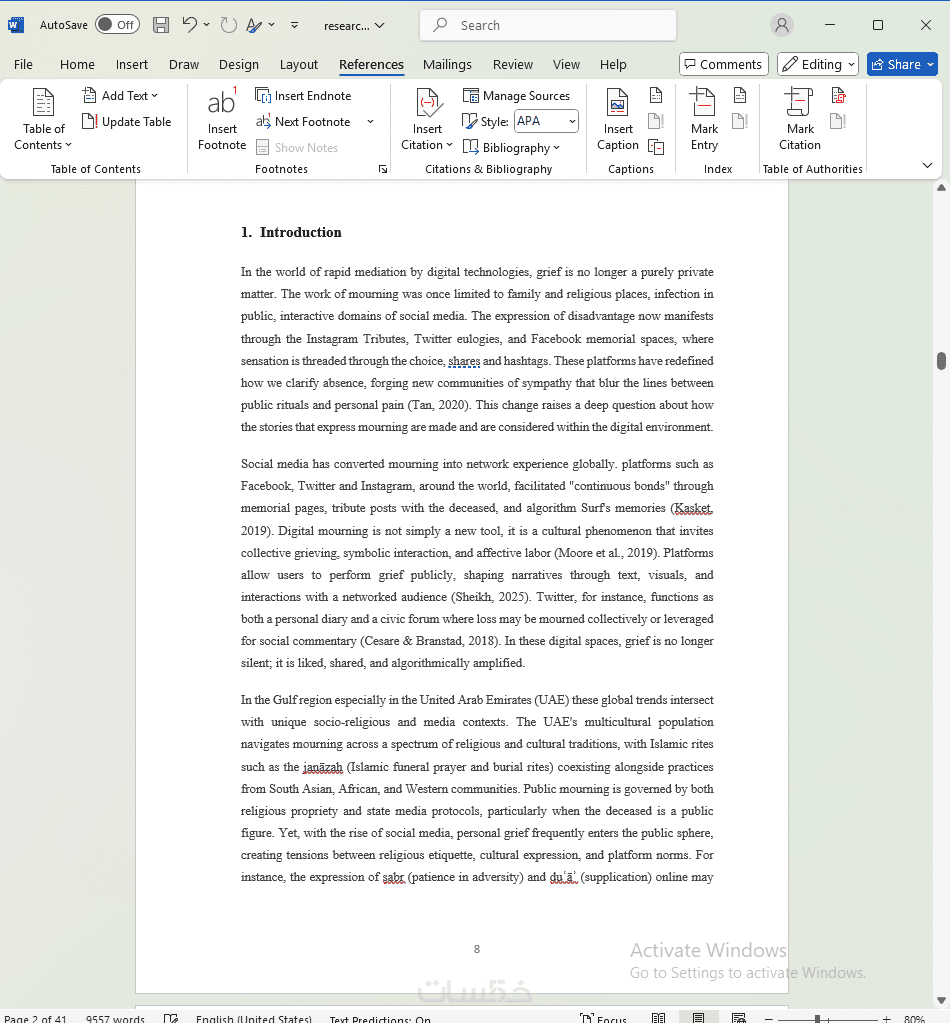This screenshot has width=950, height=1023.
Task: Open Manage Sources
Action: pyautogui.click(x=516, y=96)
